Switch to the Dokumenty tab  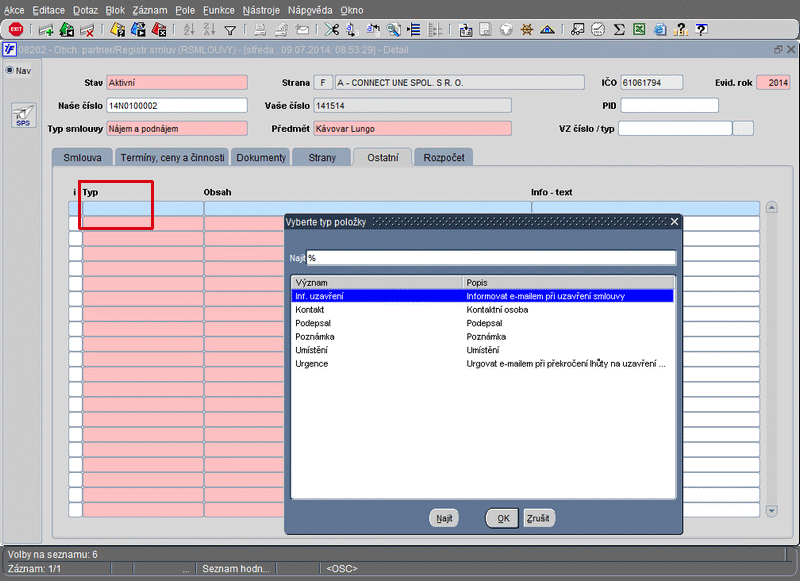point(261,157)
